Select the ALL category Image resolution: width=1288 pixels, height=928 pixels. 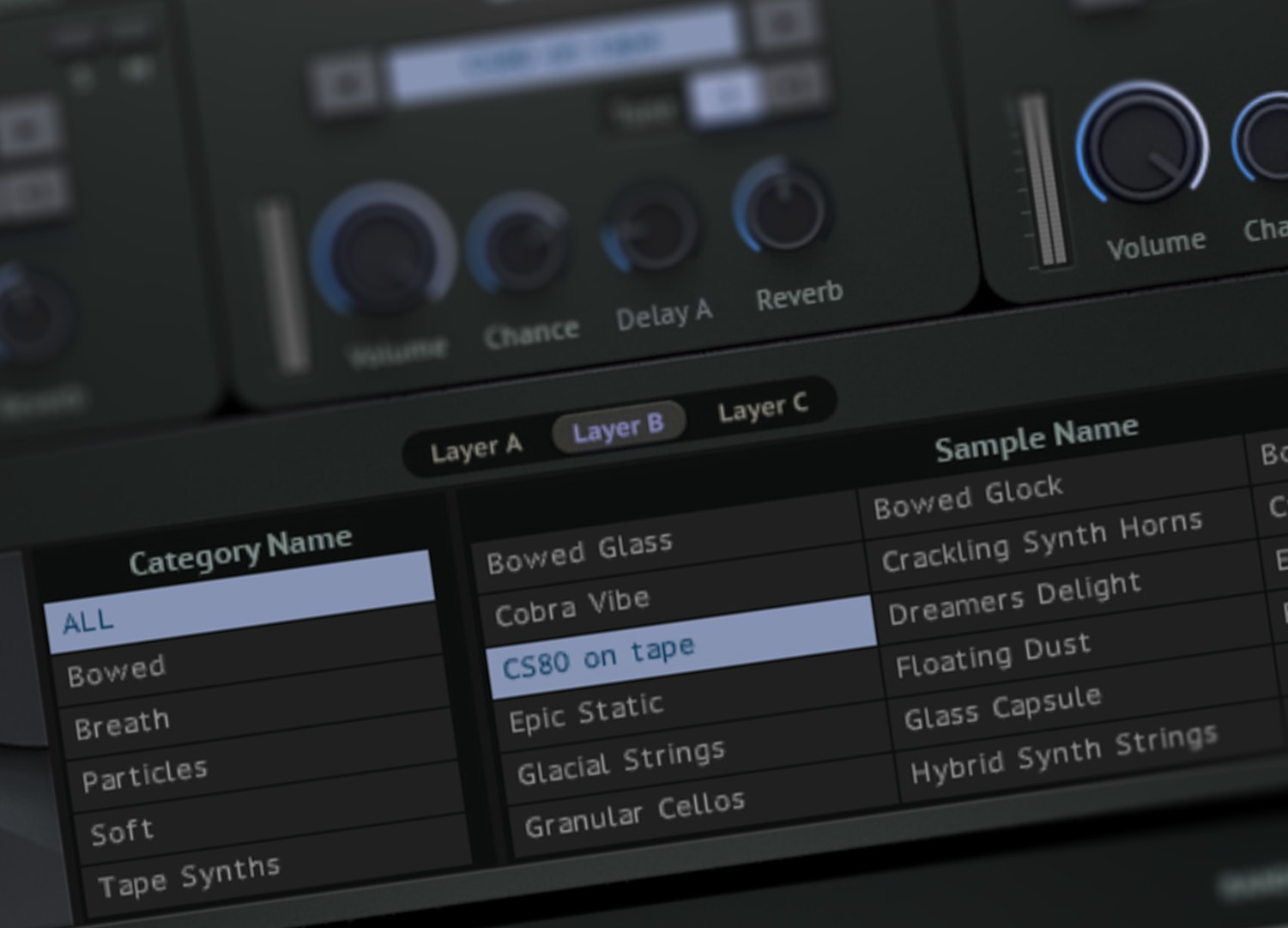(241, 604)
